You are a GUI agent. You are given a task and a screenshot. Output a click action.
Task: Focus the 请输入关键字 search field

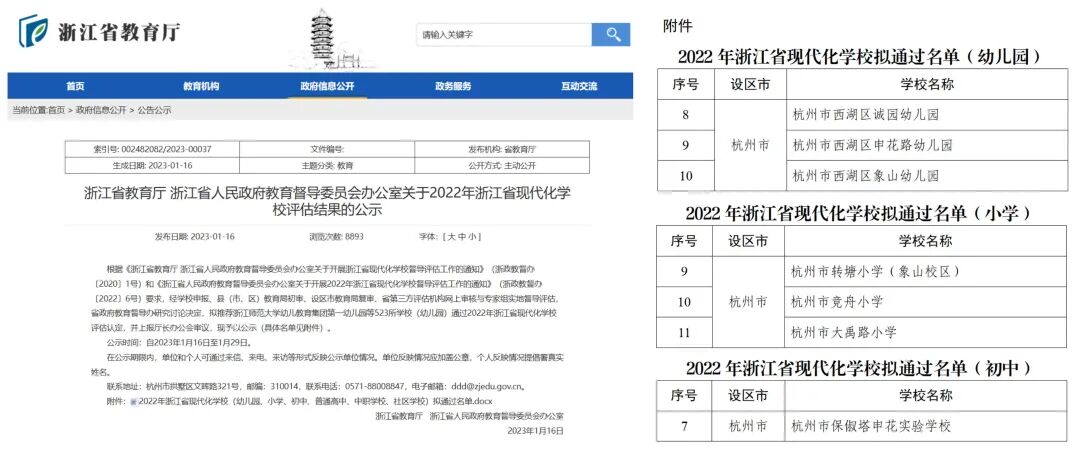click(503, 34)
